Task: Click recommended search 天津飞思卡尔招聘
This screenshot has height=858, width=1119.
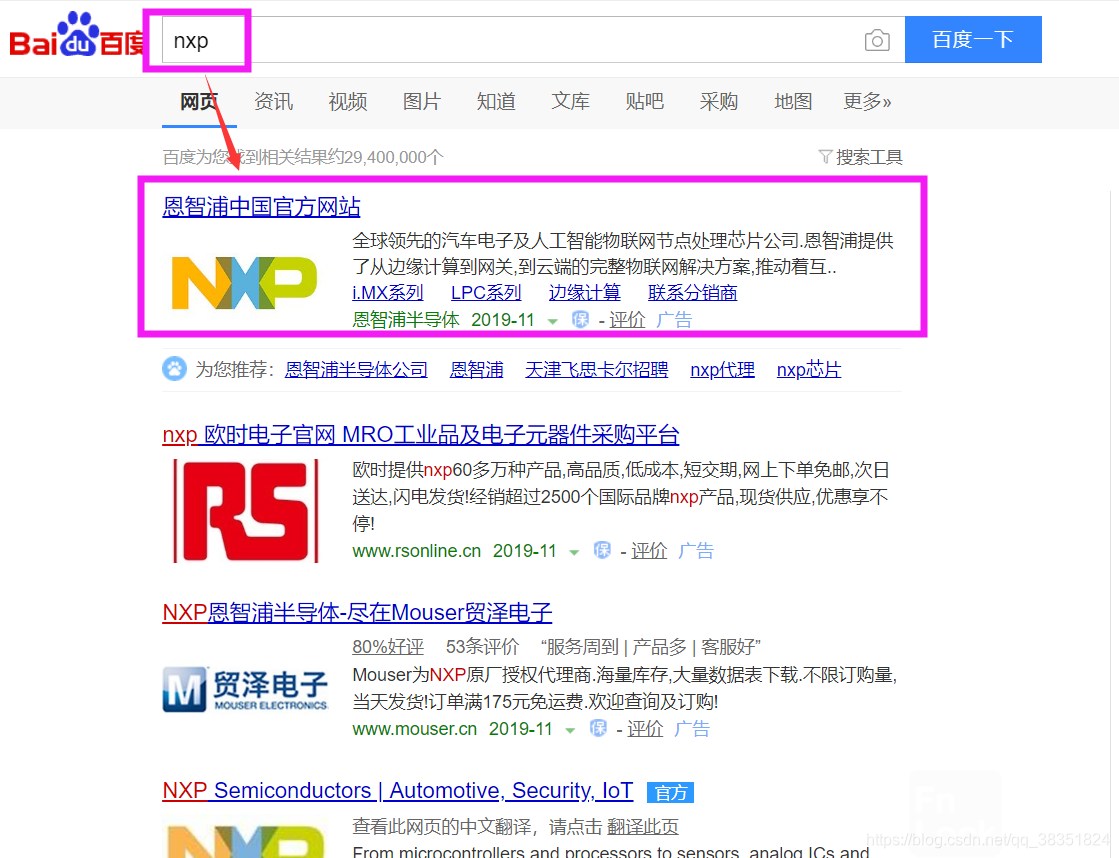Action: point(597,370)
